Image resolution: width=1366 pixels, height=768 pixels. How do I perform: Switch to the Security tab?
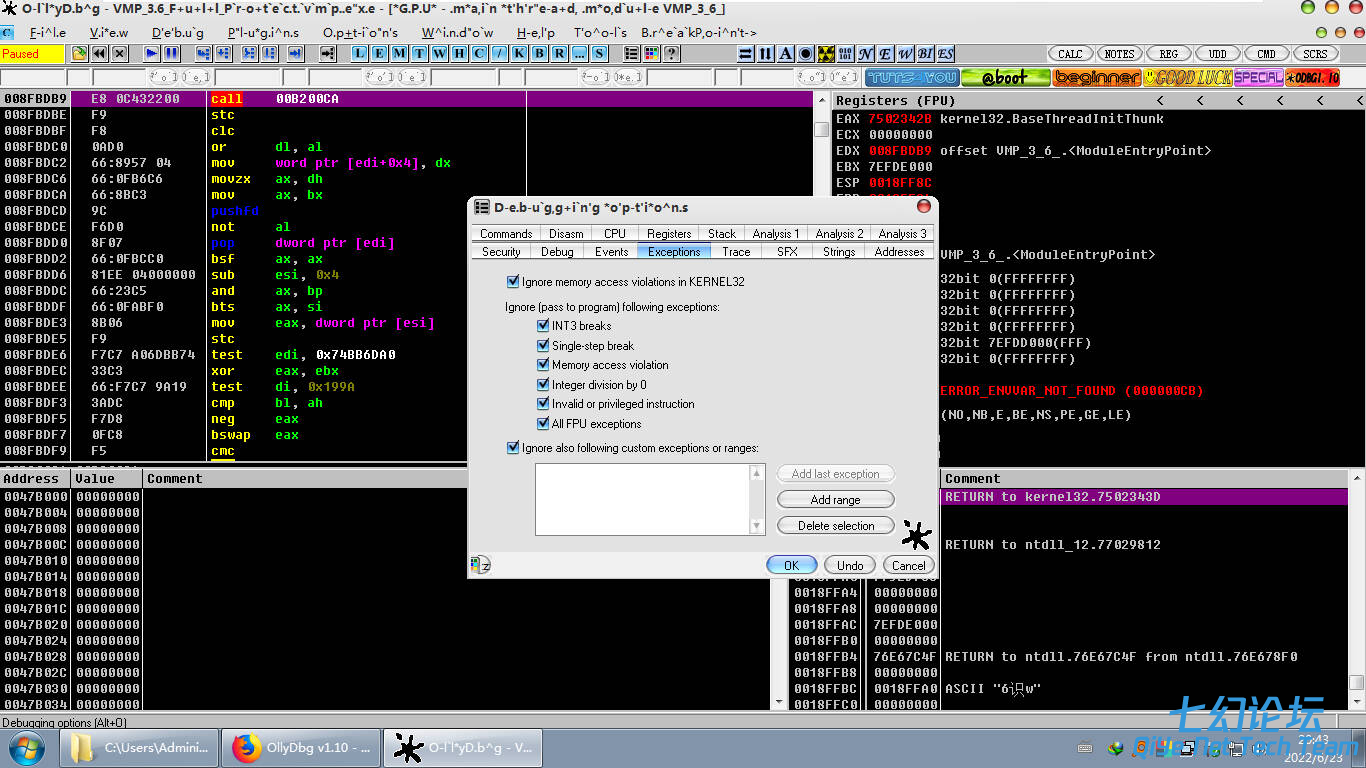(x=501, y=252)
